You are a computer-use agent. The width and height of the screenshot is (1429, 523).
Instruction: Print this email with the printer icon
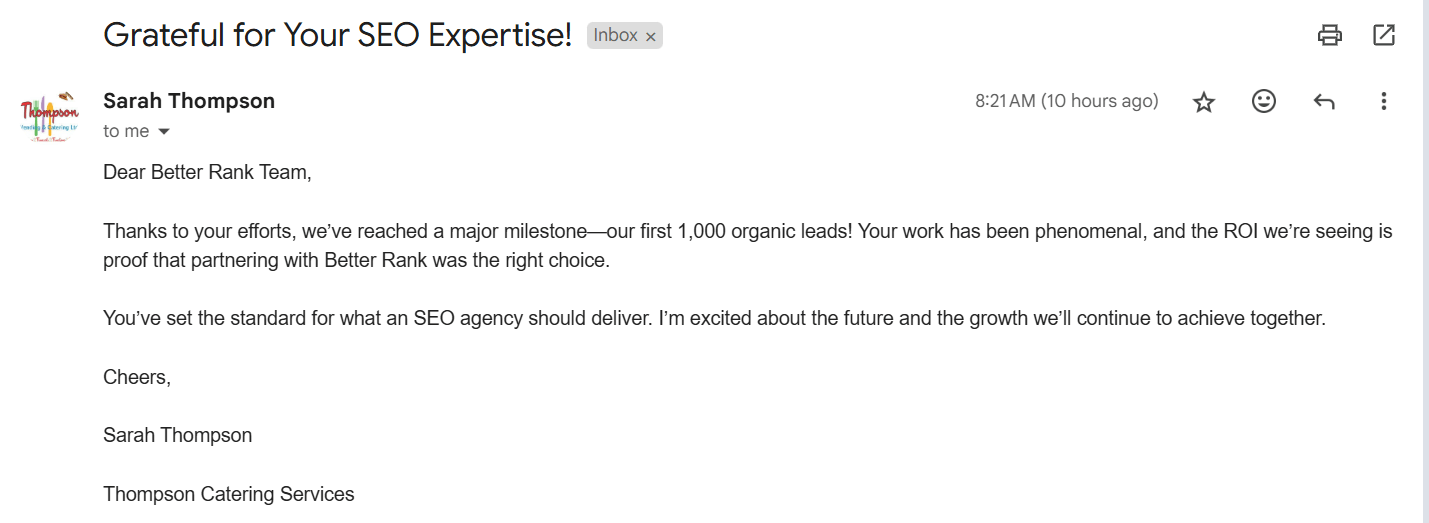tap(1329, 36)
